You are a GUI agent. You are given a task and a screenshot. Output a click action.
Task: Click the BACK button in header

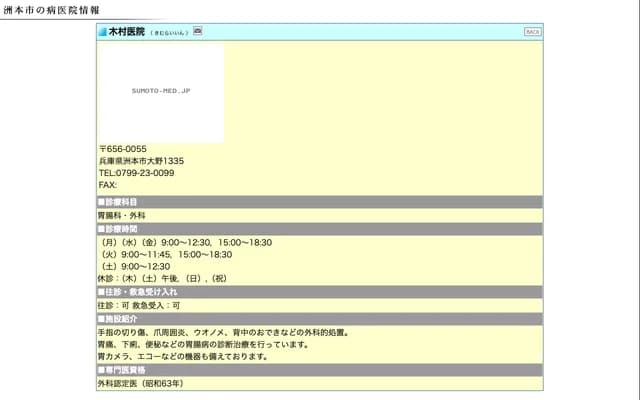pos(532,32)
